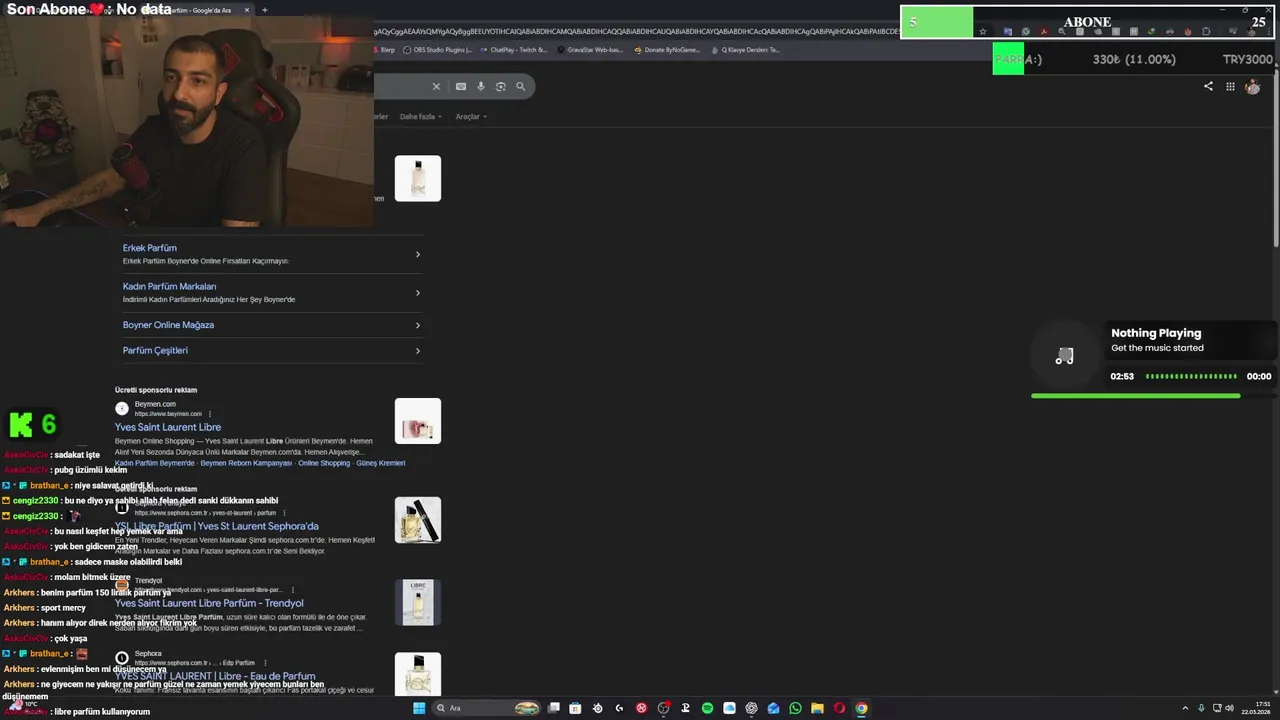The image size is (1280, 720).
Task: Open the Araçlar dropdown
Action: click(471, 116)
